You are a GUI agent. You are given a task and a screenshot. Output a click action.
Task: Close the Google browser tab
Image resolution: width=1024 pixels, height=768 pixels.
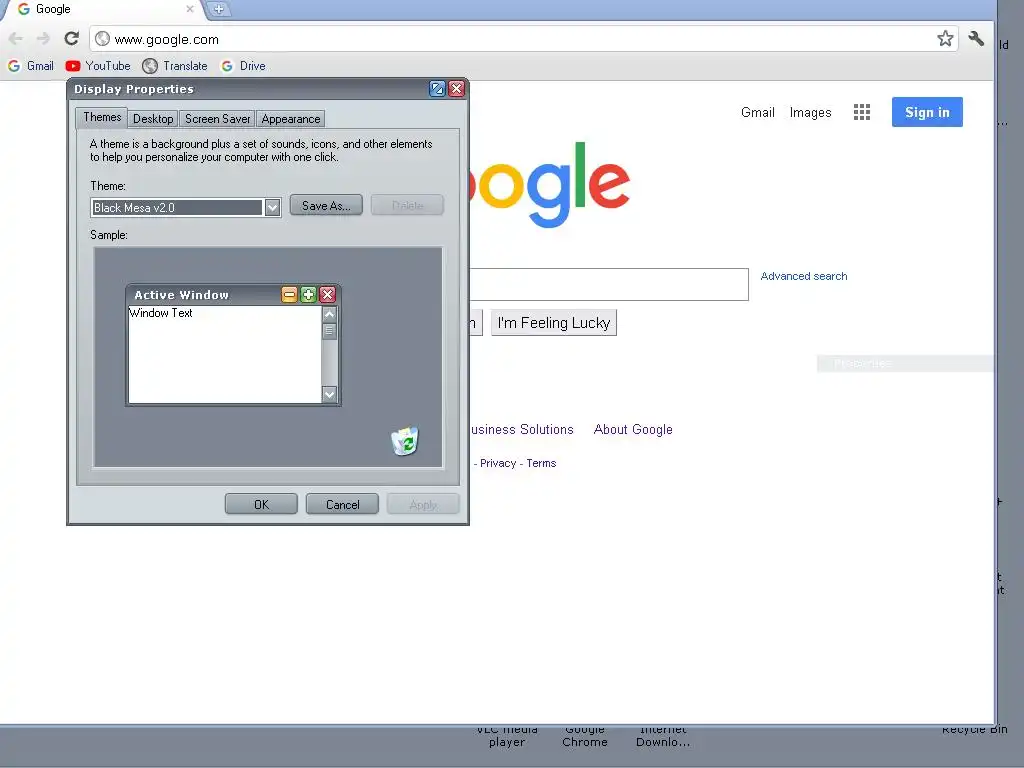click(x=189, y=9)
